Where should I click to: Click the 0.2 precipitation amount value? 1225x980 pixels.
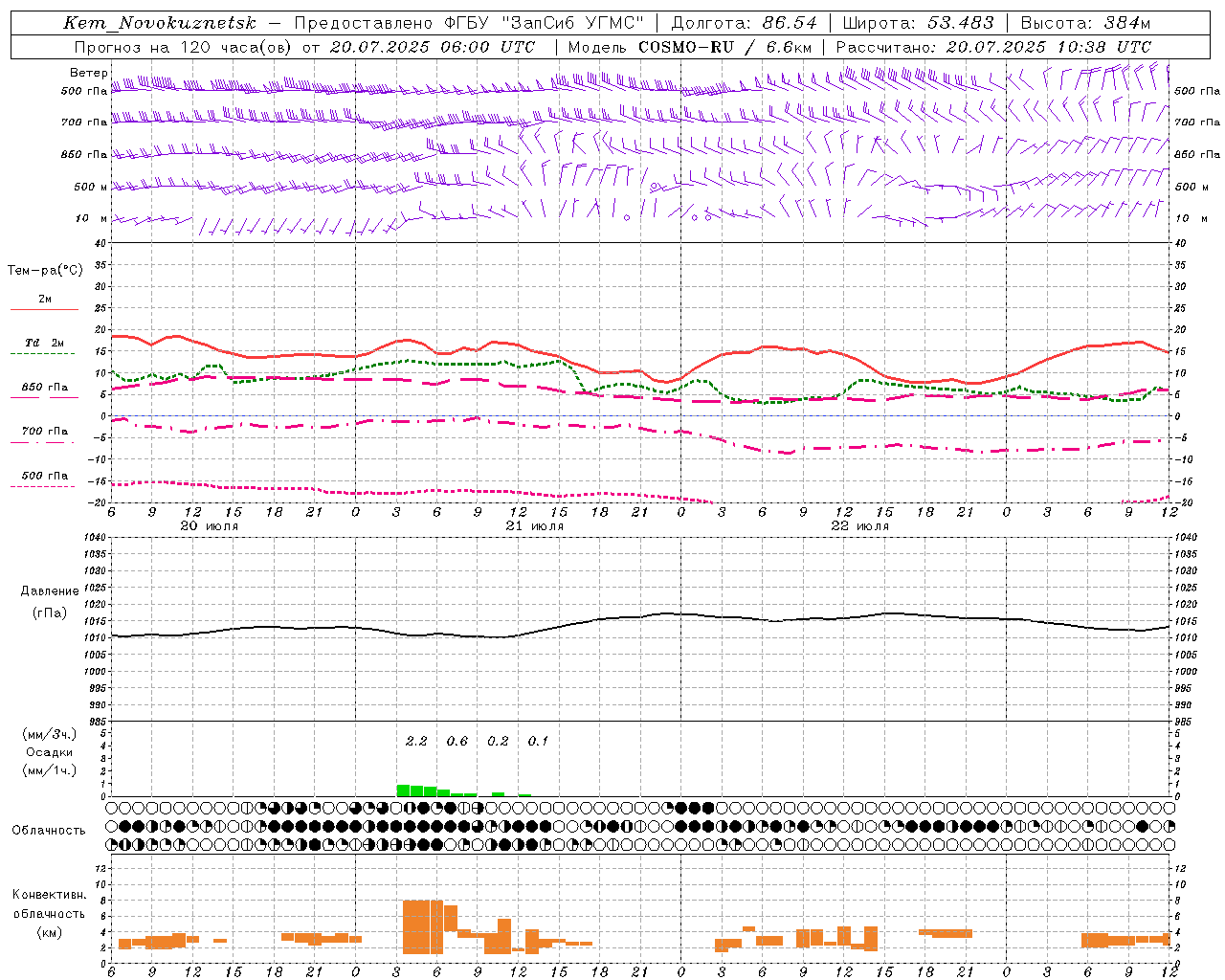click(498, 742)
